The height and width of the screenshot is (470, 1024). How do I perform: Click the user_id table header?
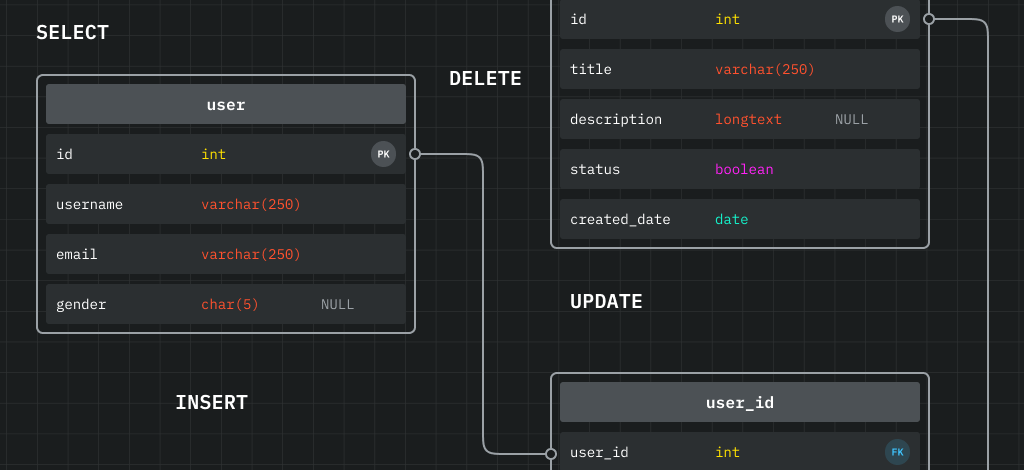[740, 402]
